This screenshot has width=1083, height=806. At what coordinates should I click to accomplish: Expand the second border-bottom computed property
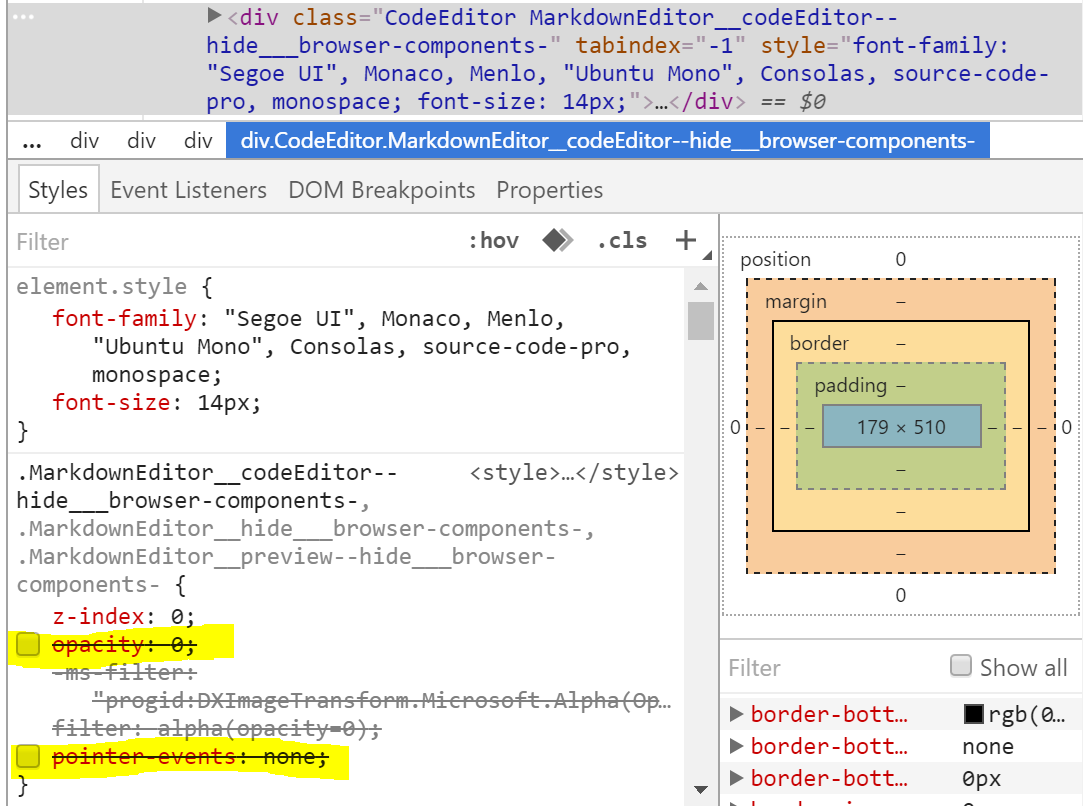click(737, 746)
